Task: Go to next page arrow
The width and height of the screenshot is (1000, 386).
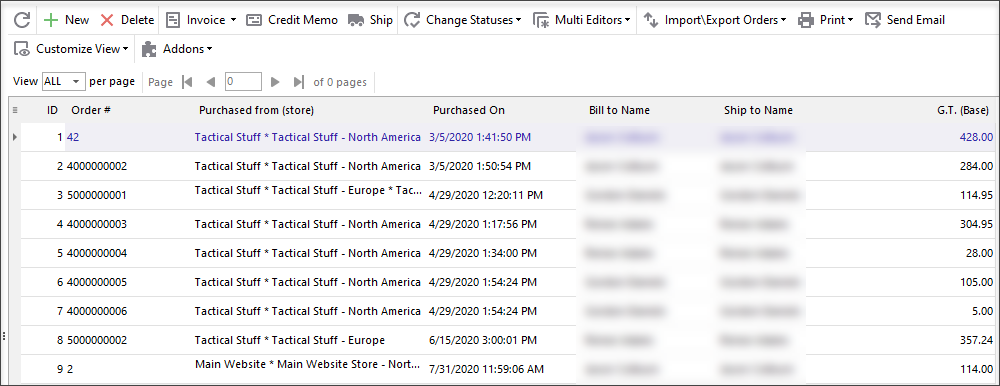Action: (x=275, y=82)
